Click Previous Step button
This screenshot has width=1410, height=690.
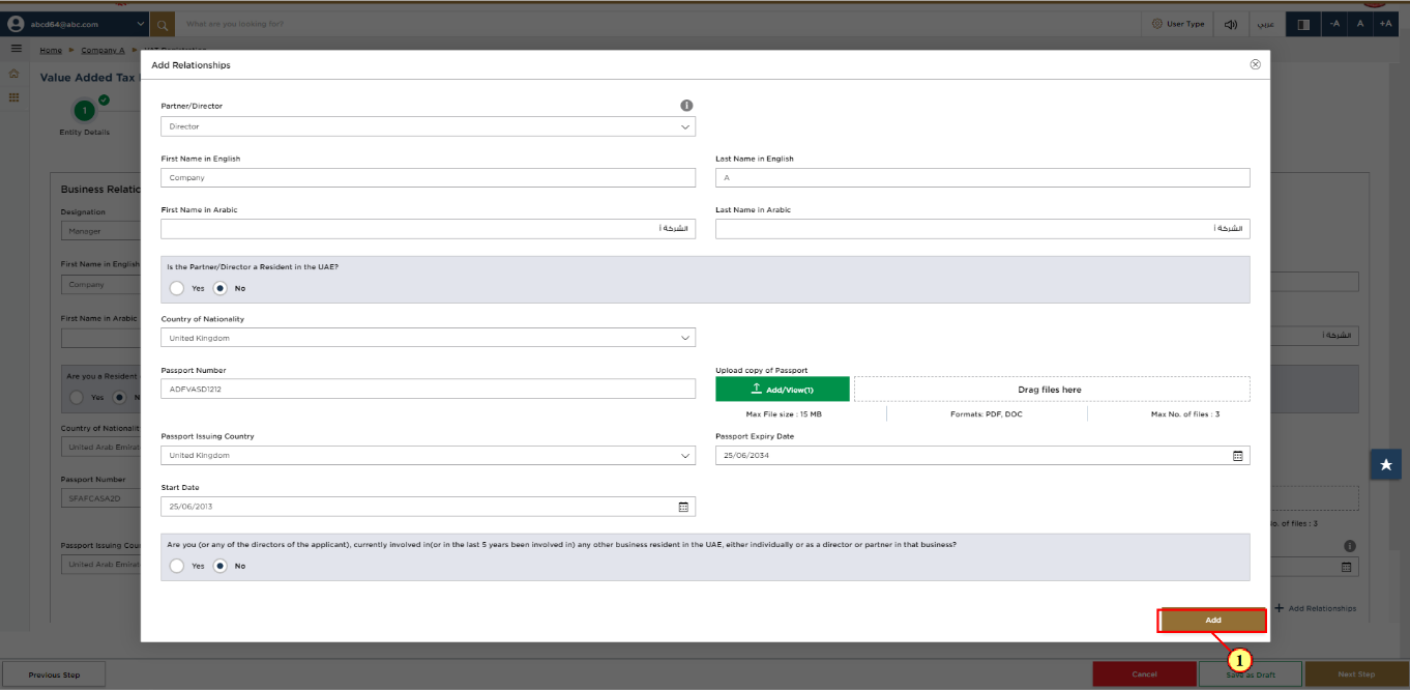(54, 675)
